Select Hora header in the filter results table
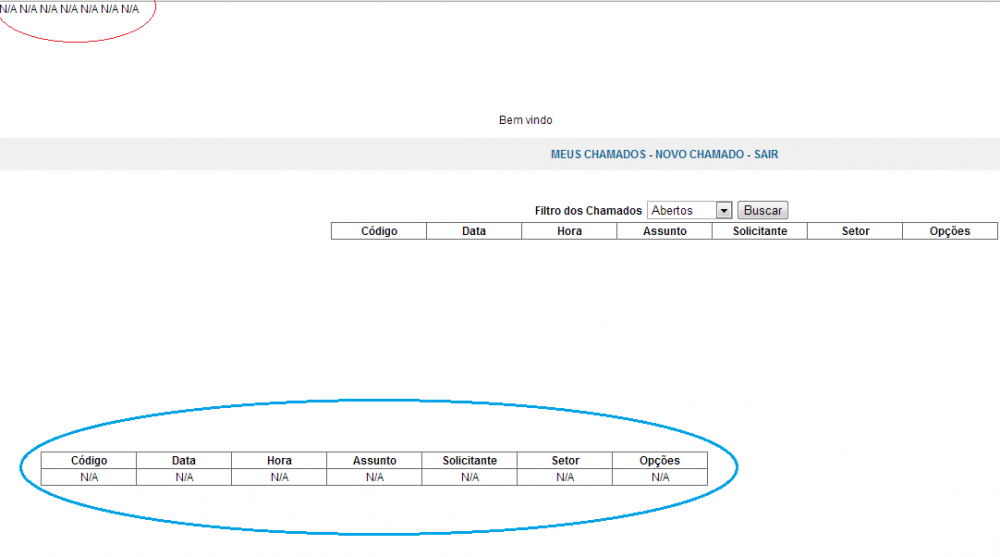Screen dimensions: 1000x557 pos(569,231)
